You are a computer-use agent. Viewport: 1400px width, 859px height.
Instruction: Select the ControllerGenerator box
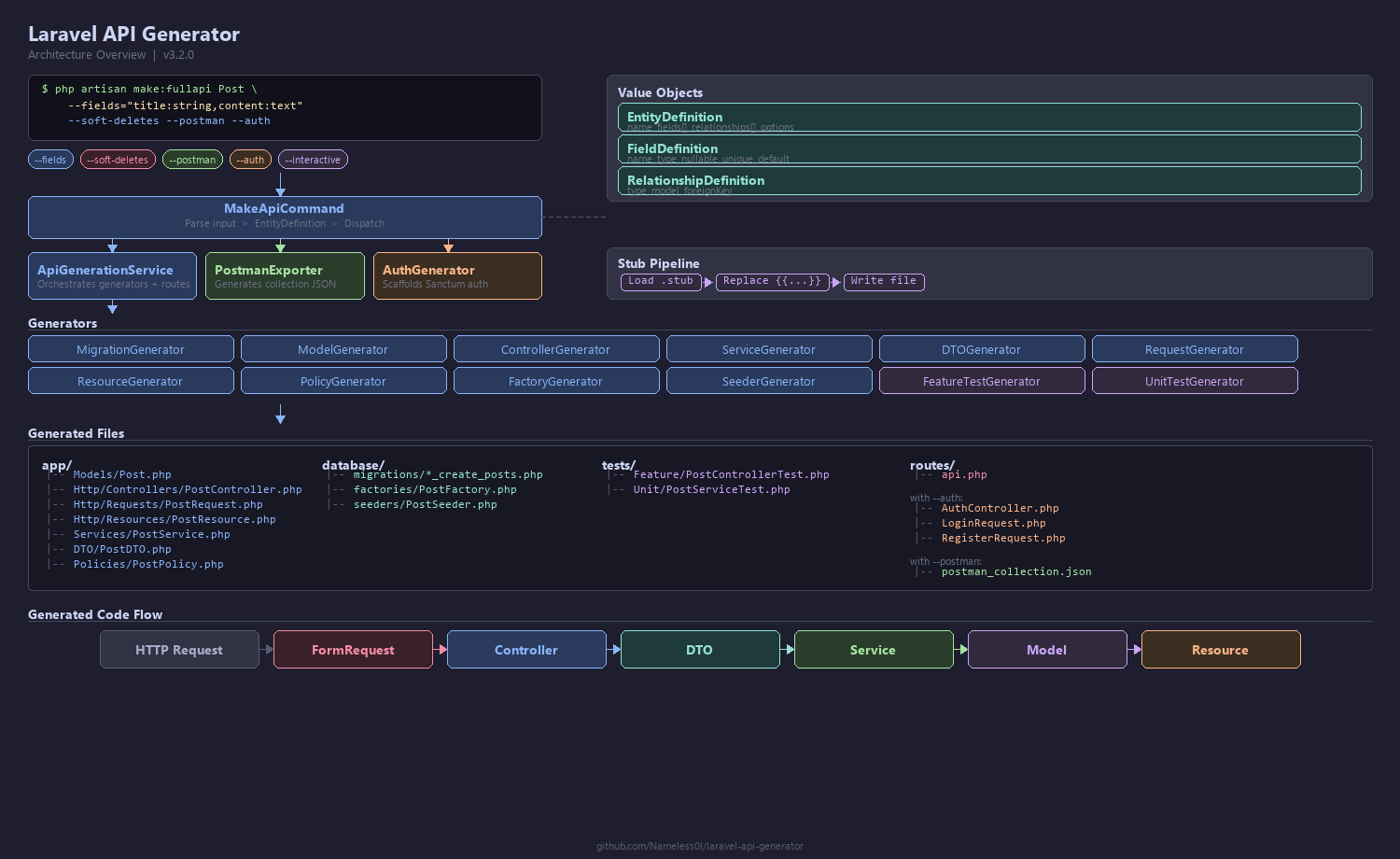click(556, 349)
